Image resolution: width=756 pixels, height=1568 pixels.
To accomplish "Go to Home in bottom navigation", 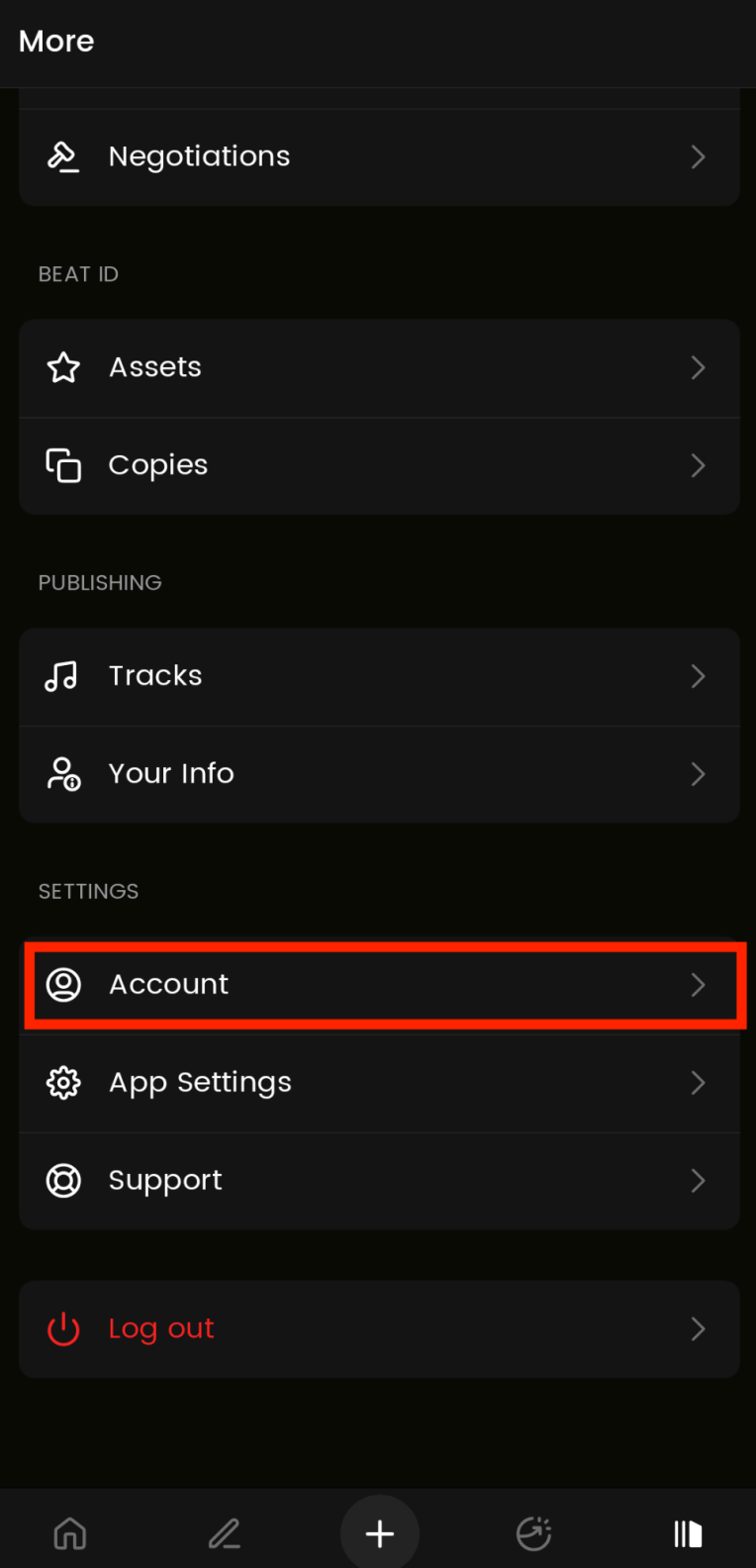I will coord(70,1533).
